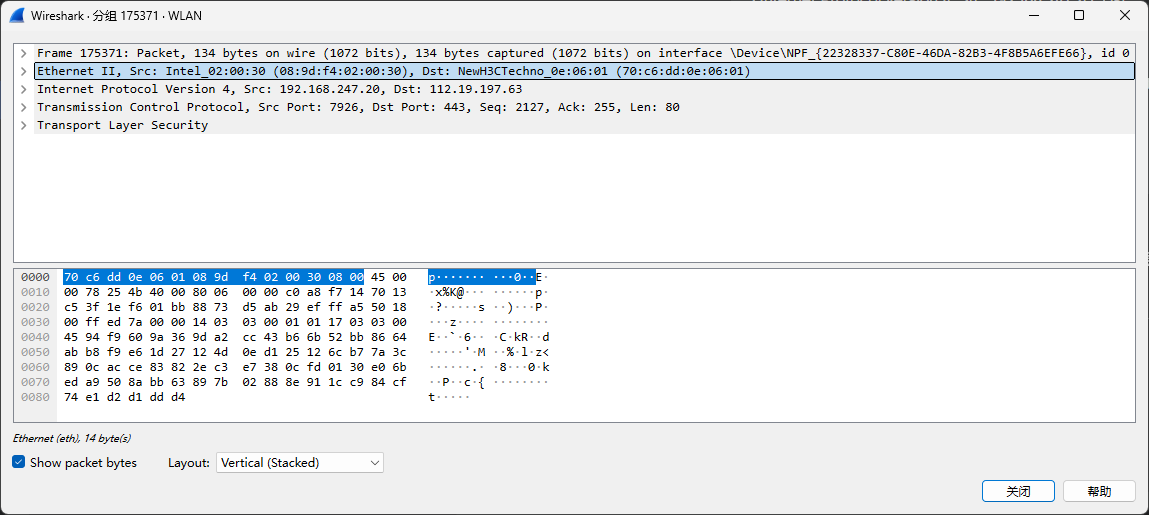Select the Frame 175371 packet summary line
Image resolution: width=1149 pixels, height=515 pixels.
pyautogui.click(x=584, y=53)
